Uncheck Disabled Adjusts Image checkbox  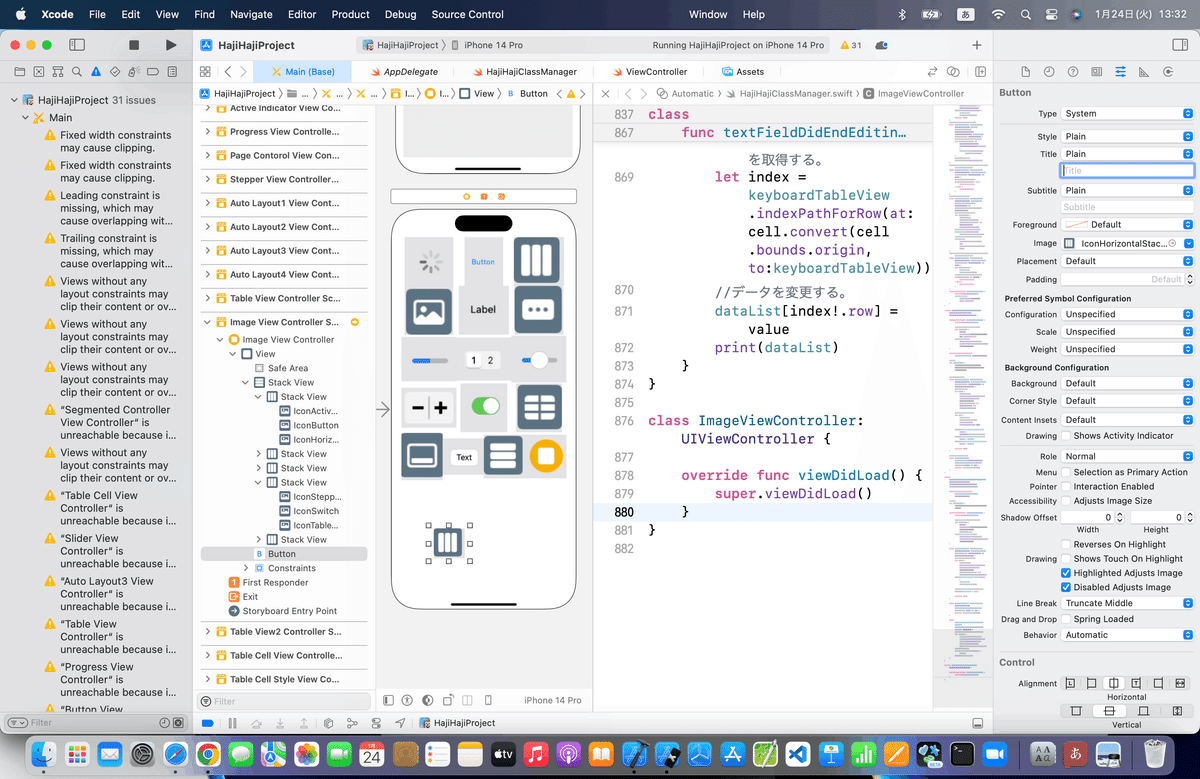click(x=1066, y=587)
